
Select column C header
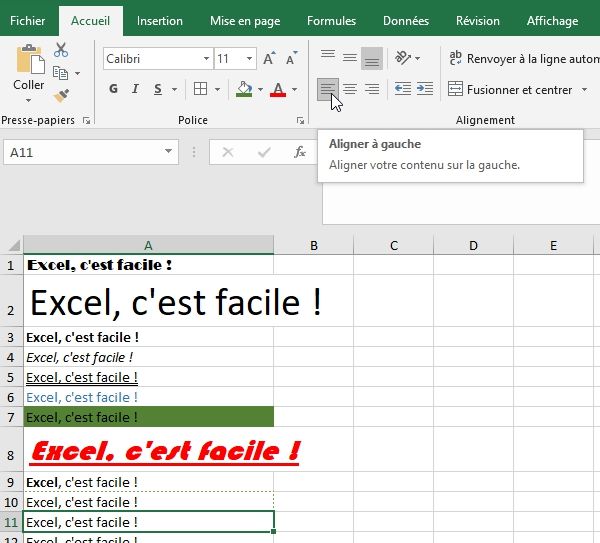(x=394, y=245)
